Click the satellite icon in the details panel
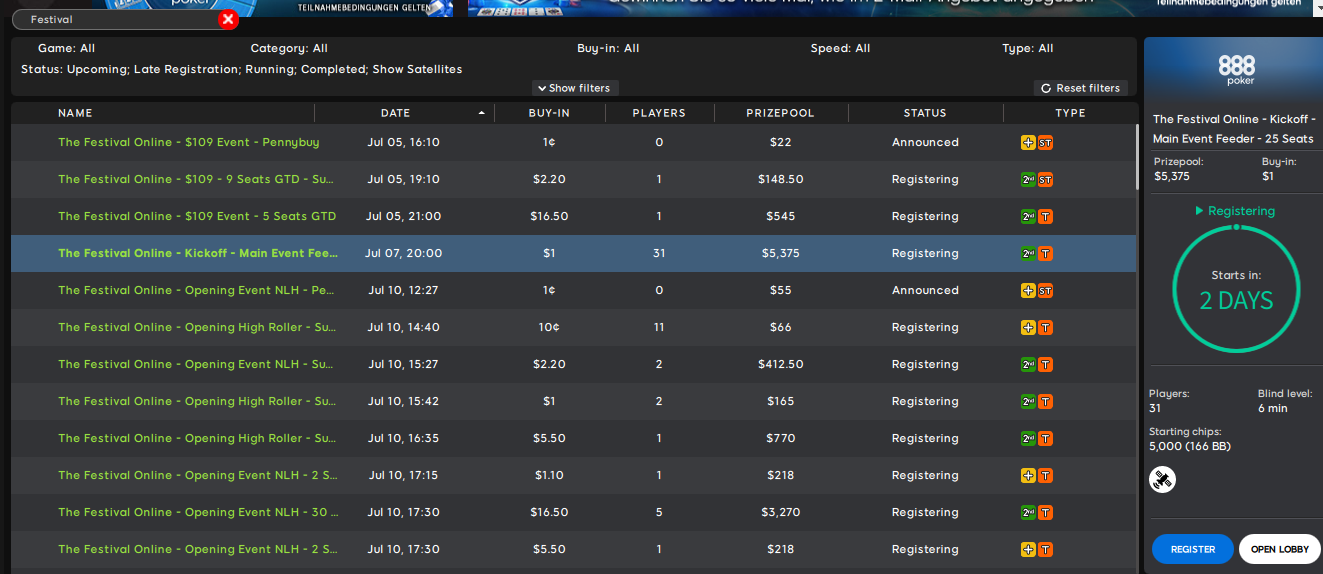The image size is (1323, 574). click(1162, 480)
